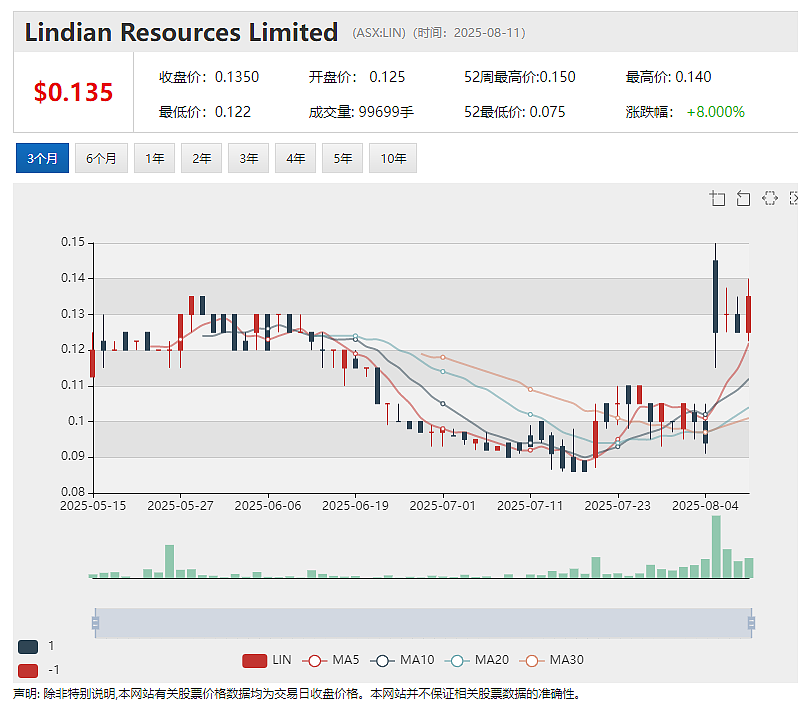Screen dimensions: 812x713
Task: Toggle MA30 line visibility in legend
Action: click(x=552, y=660)
